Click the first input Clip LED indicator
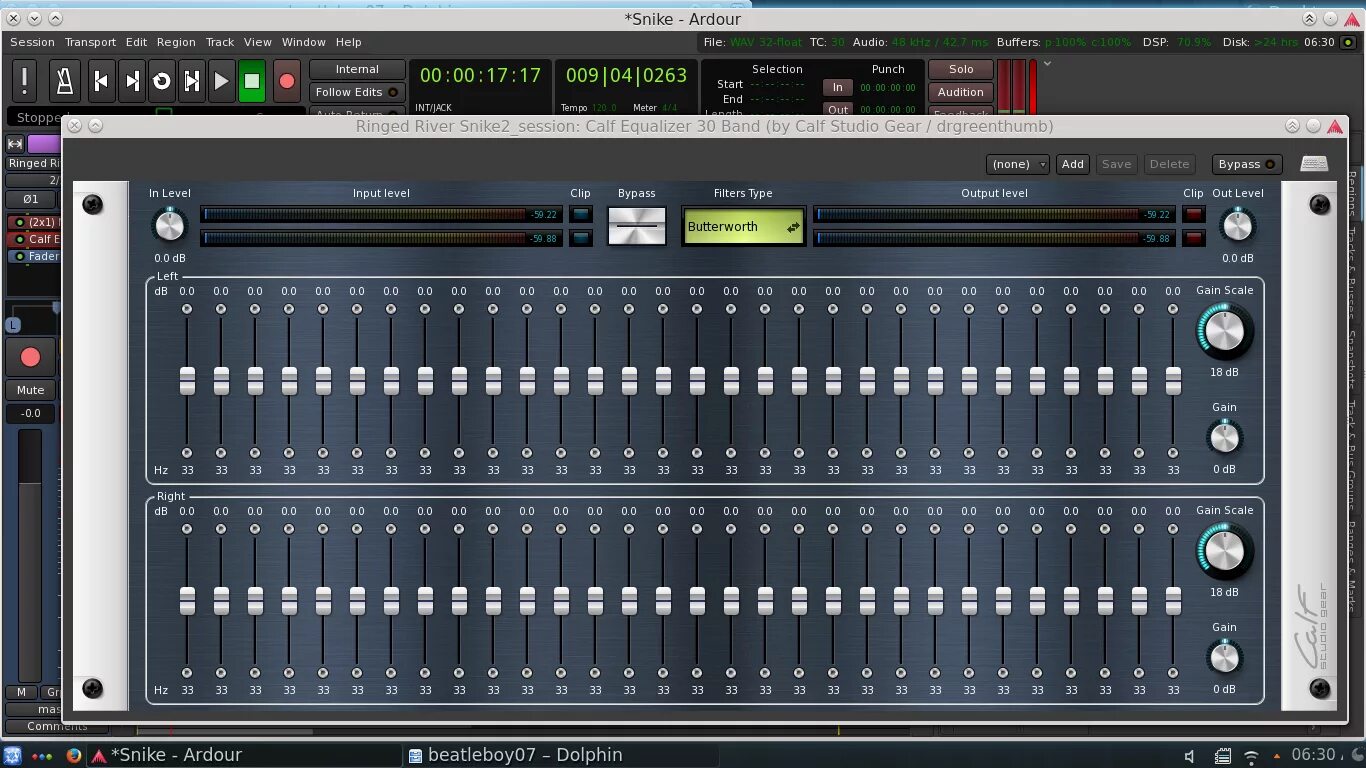 click(x=581, y=214)
